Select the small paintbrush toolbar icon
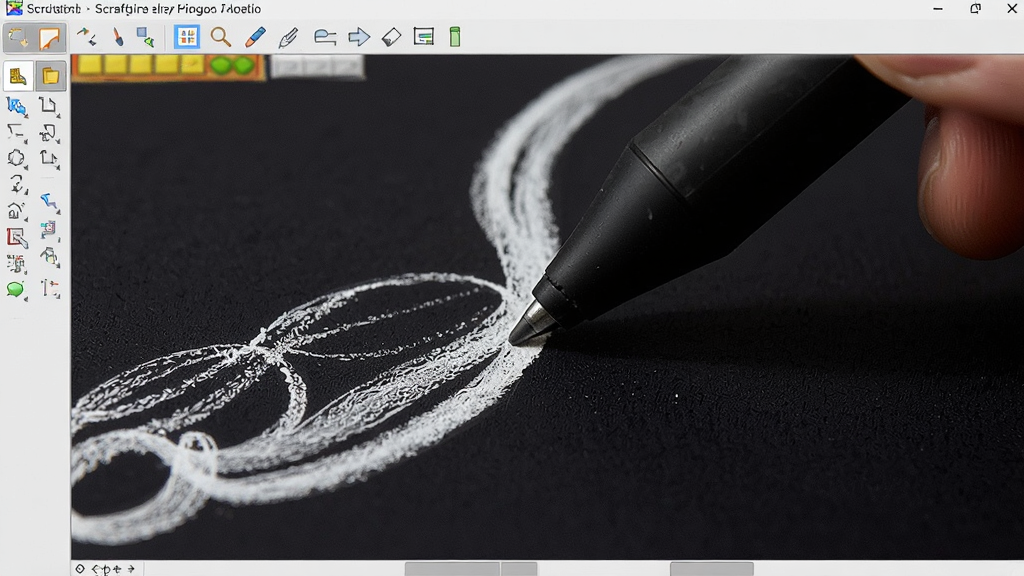 (x=118, y=37)
